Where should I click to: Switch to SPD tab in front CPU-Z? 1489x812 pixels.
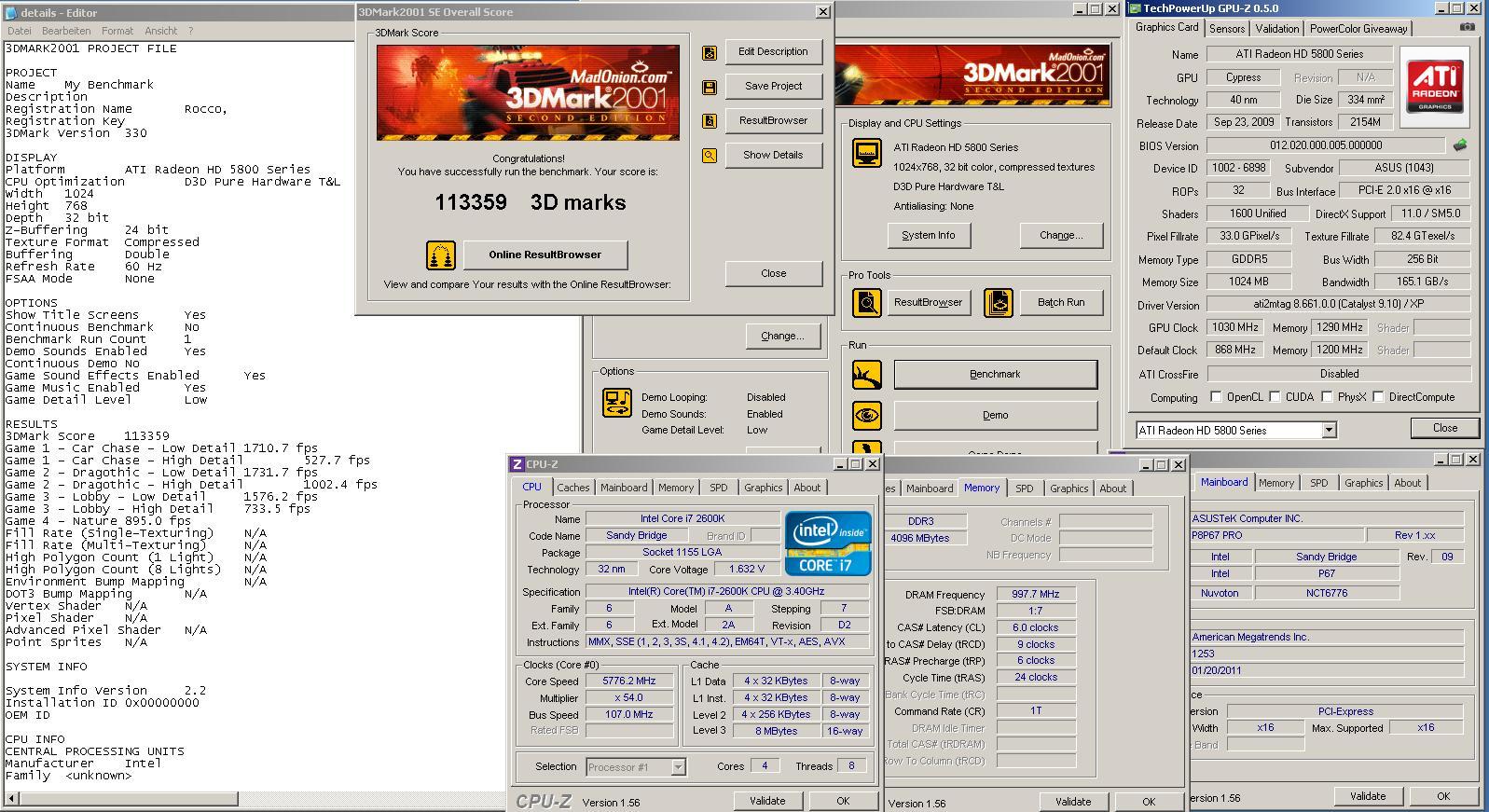718,488
